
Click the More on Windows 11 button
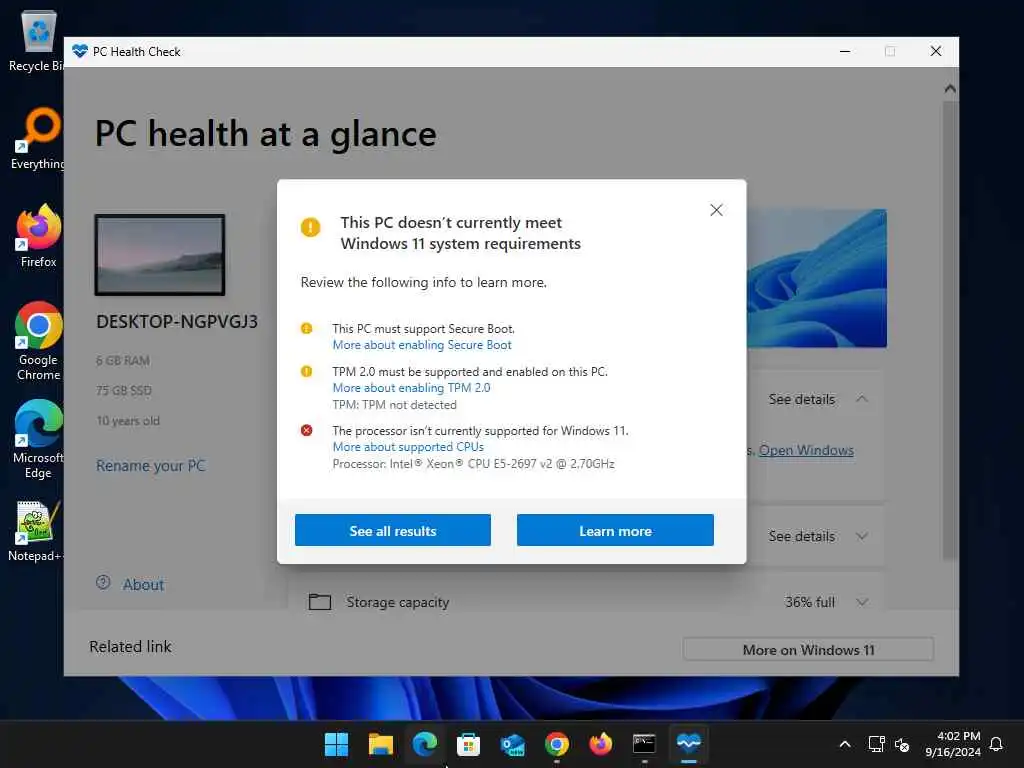808,650
